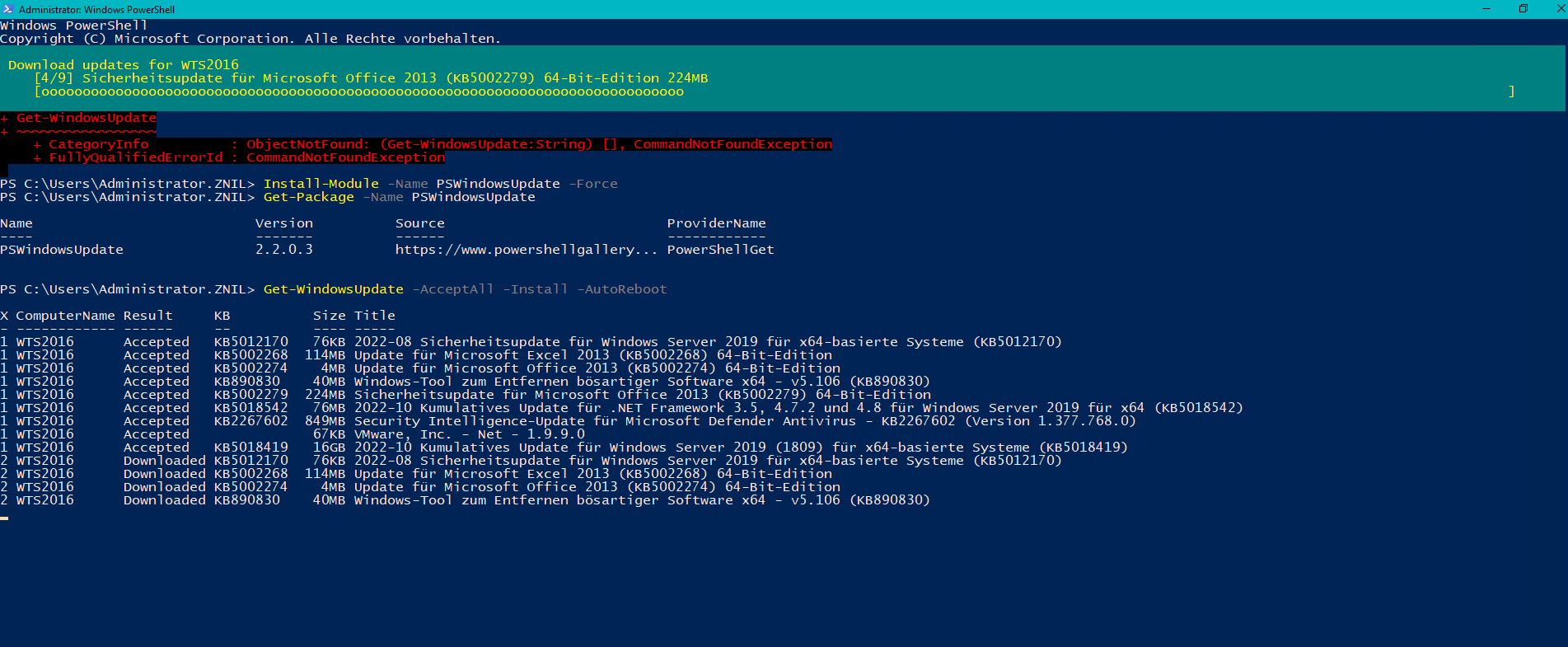Minimize the PowerShell window

pos(1486,9)
